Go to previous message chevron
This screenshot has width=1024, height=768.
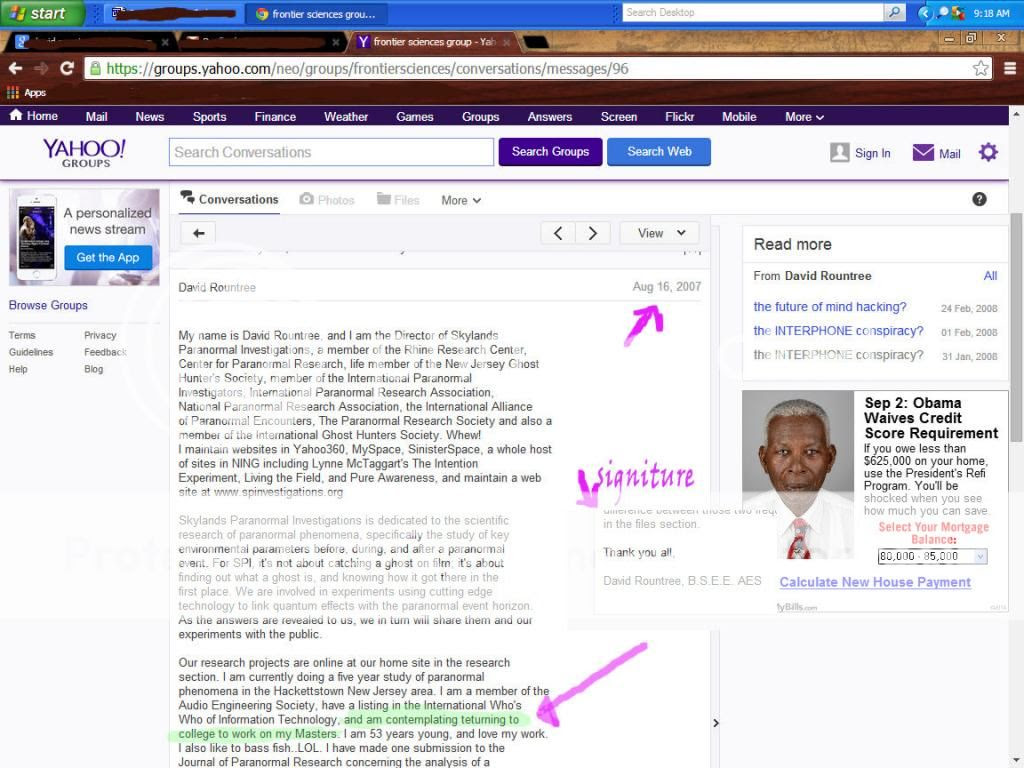coord(558,233)
